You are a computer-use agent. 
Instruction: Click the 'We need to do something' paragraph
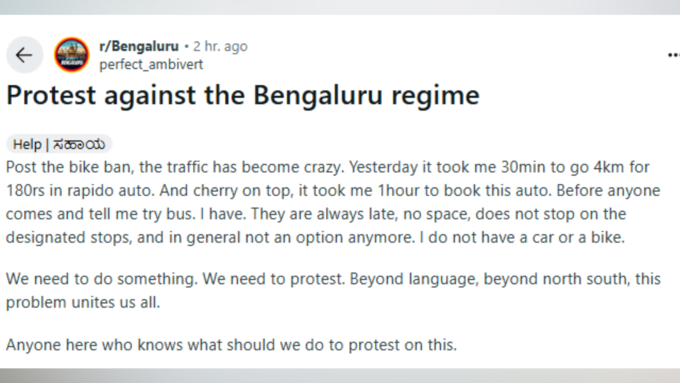[x=333, y=290]
